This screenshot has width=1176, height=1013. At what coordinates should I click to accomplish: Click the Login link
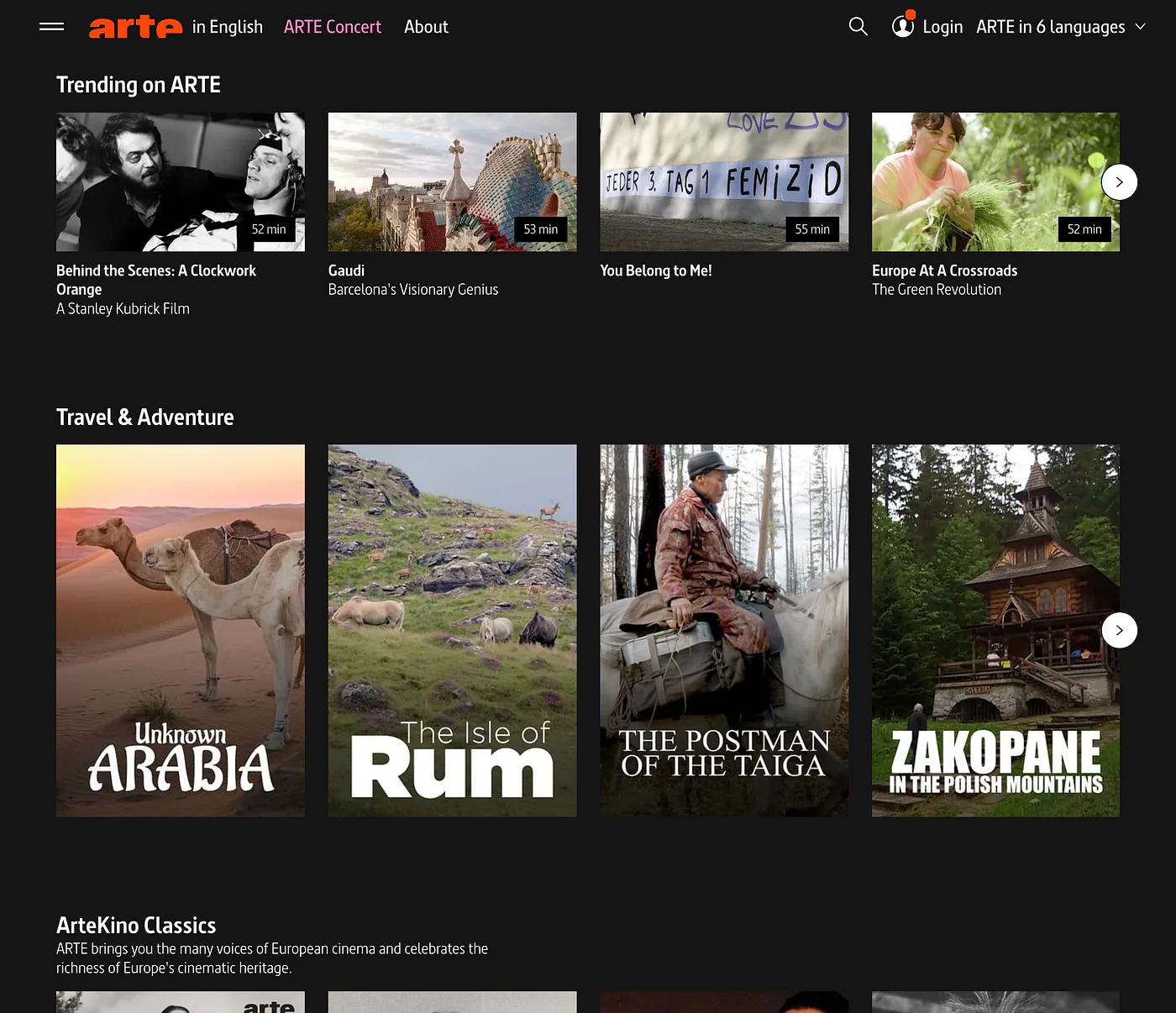pyautogui.click(x=942, y=27)
